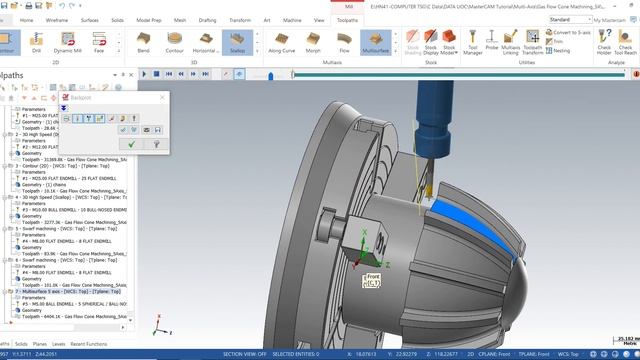Open the Home ribbon tab
This screenshot has width=640, height=360.
(x=27, y=20)
